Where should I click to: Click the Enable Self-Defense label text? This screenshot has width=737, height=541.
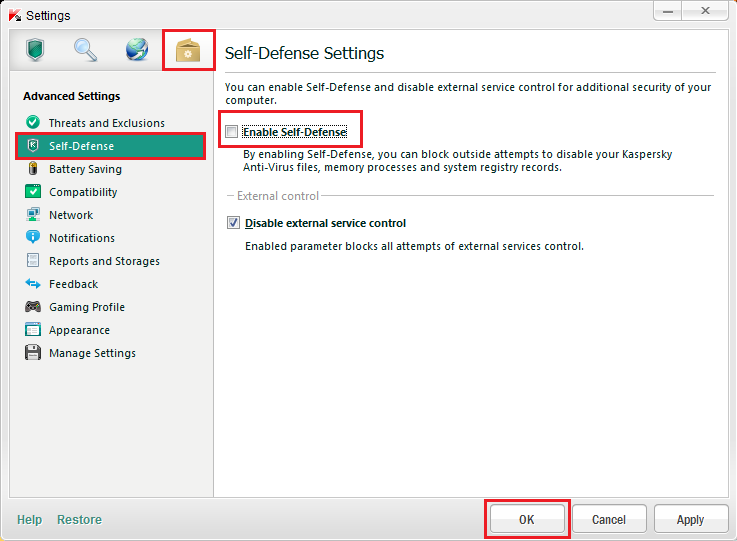click(x=295, y=132)
